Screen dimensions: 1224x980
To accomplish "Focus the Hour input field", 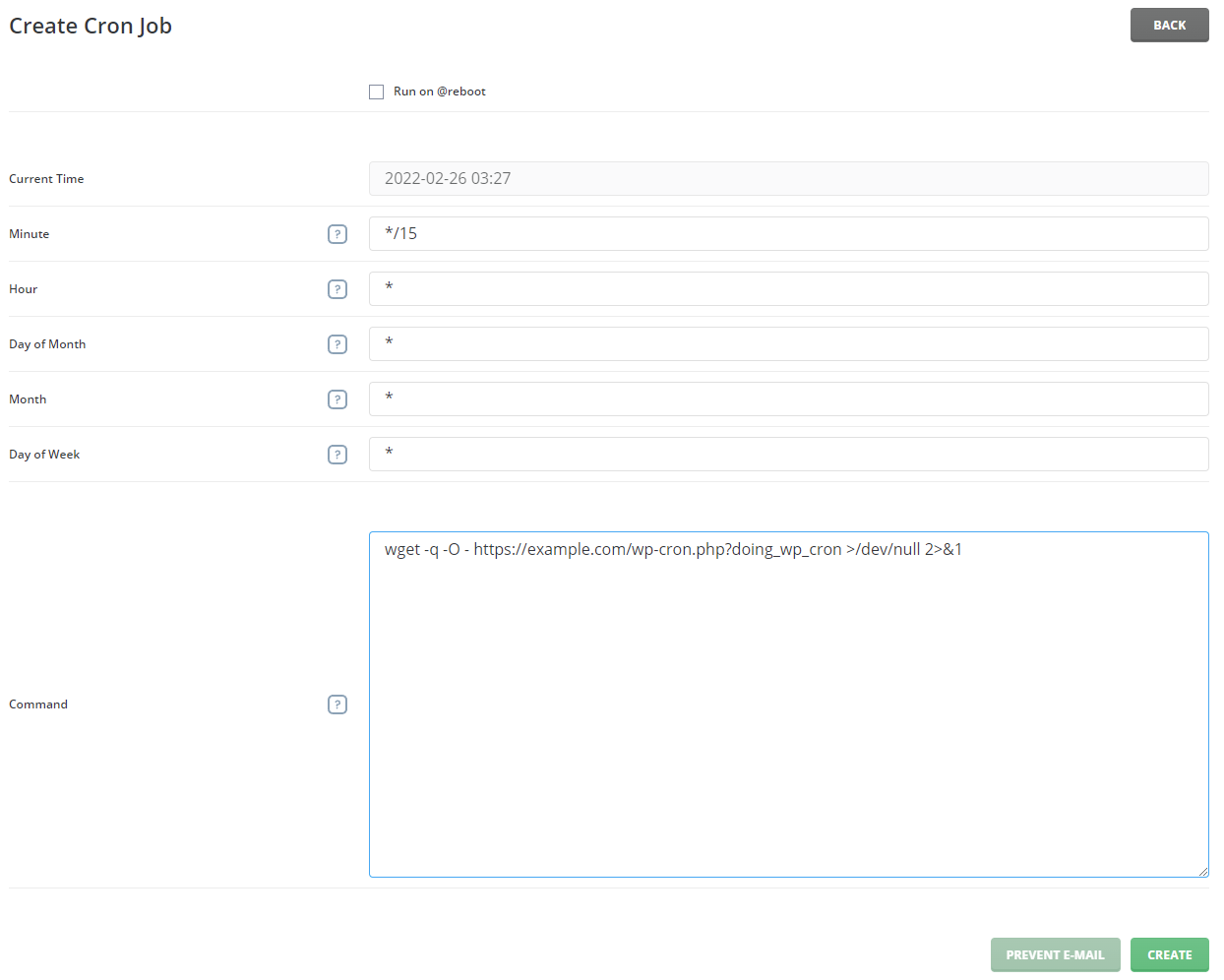I will pyautogui.click(x=788, y=288).
